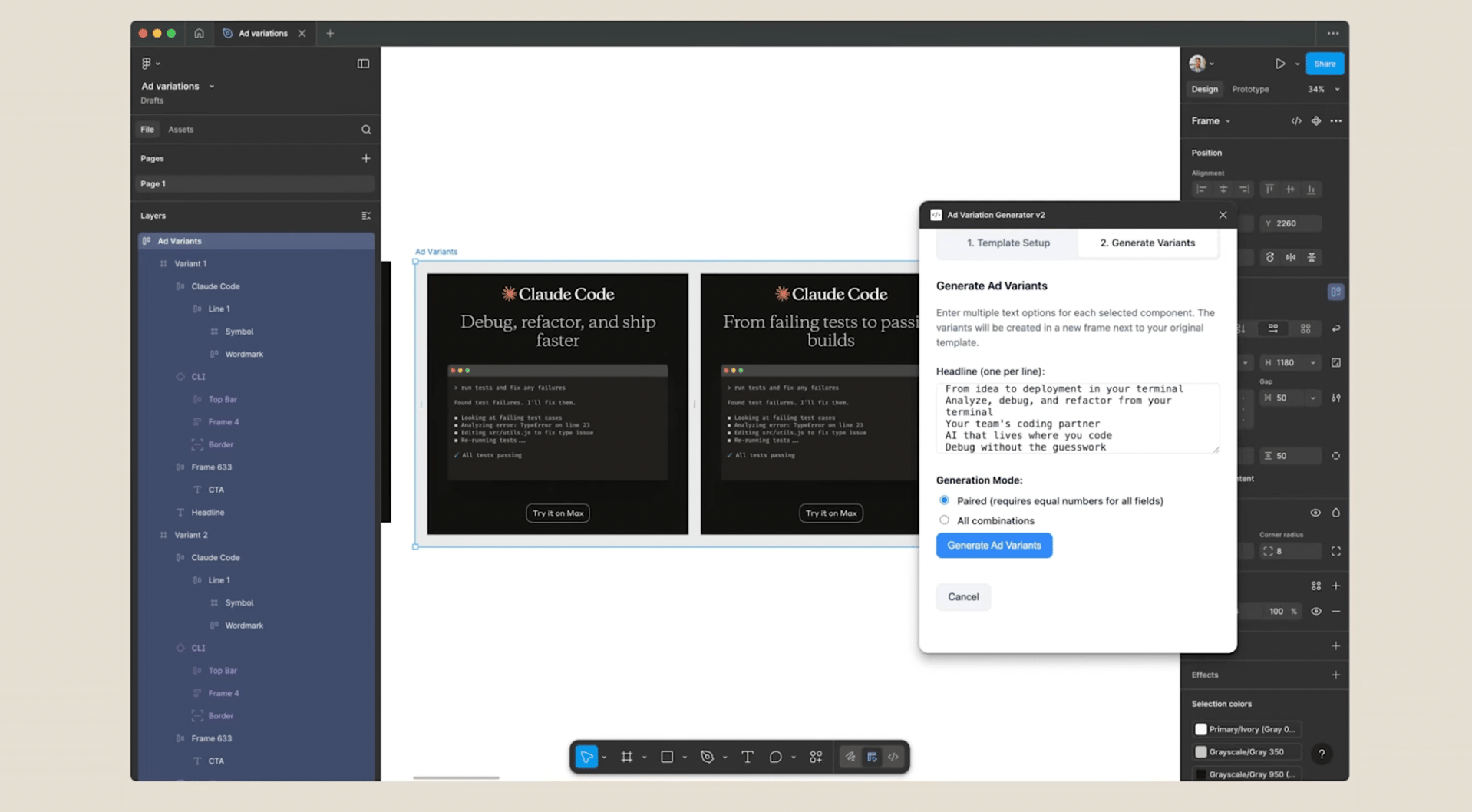Click the Share button
1472x812 pixels.
click(1325, 64)
